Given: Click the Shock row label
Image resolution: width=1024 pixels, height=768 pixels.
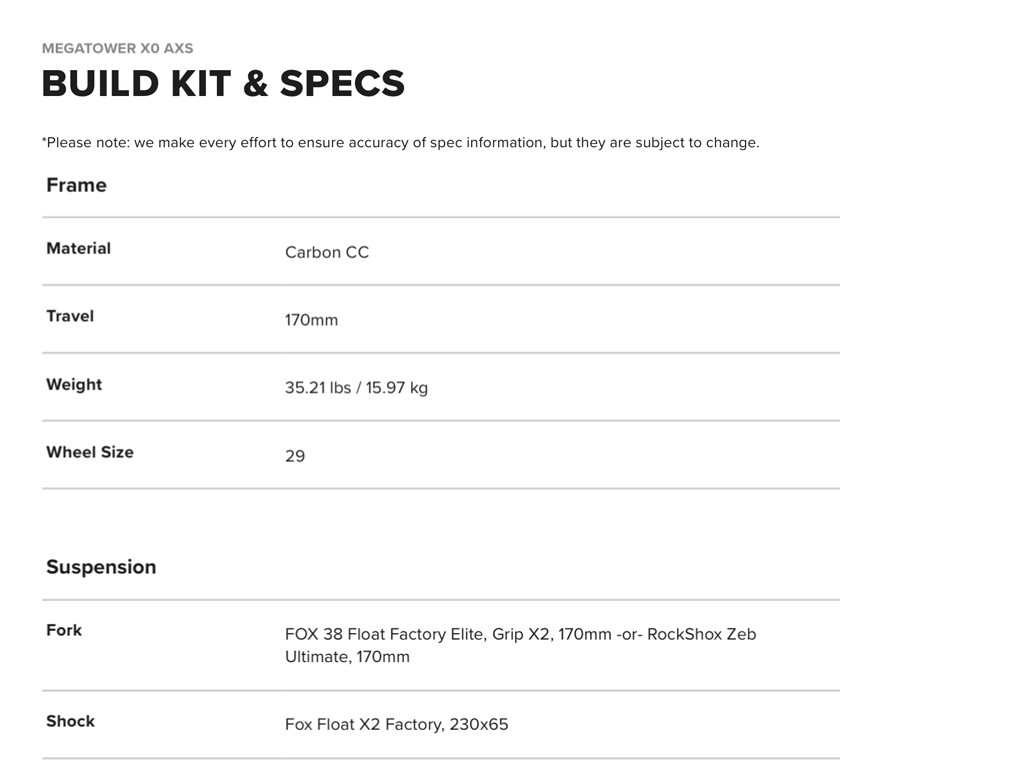Looking at the screenshot, I should click(70, 721).
